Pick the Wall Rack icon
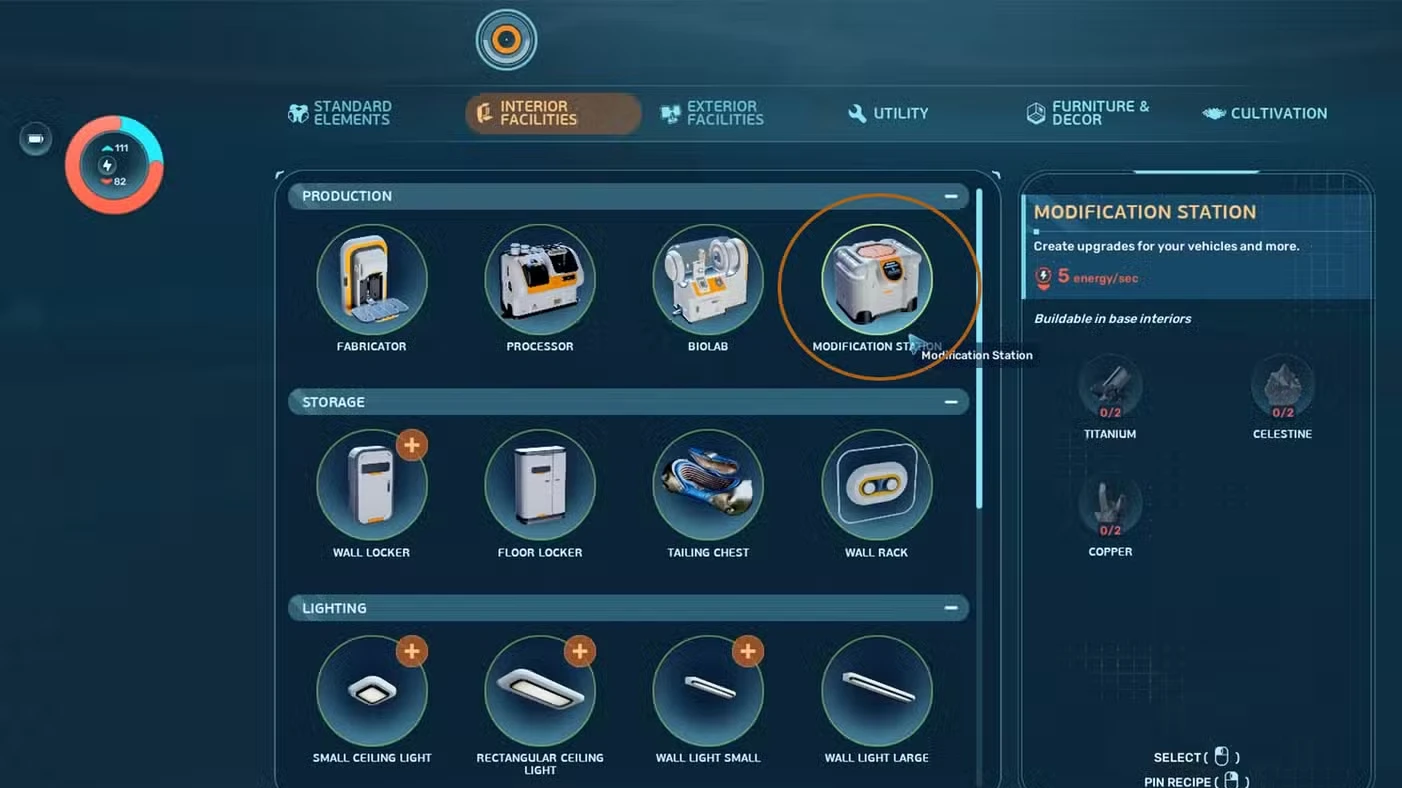The image size is (1402, 788). pos(877,485)
